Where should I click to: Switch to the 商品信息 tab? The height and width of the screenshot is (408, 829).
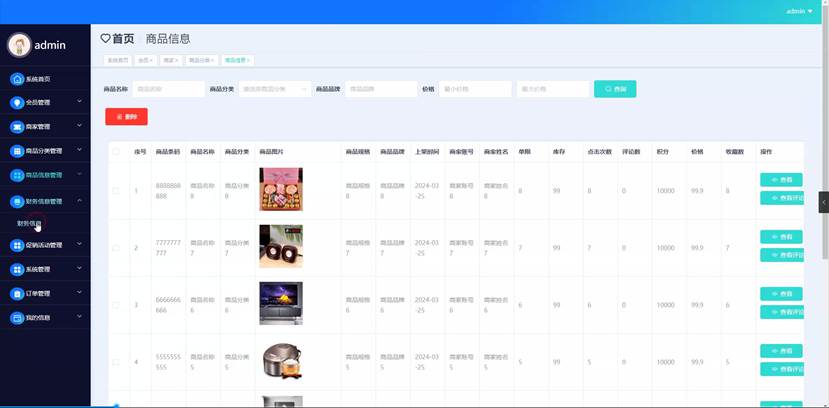pyautogui.click(x=237, y=60)
